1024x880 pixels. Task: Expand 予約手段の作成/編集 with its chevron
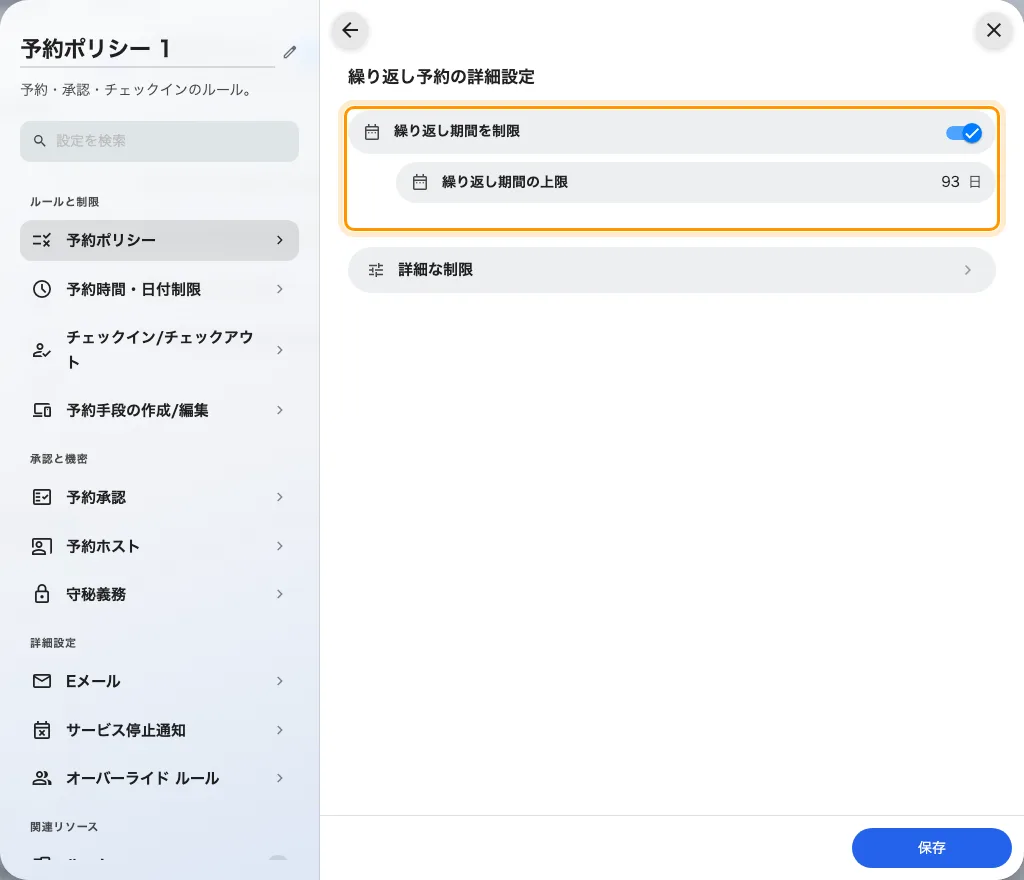[280, 410]
